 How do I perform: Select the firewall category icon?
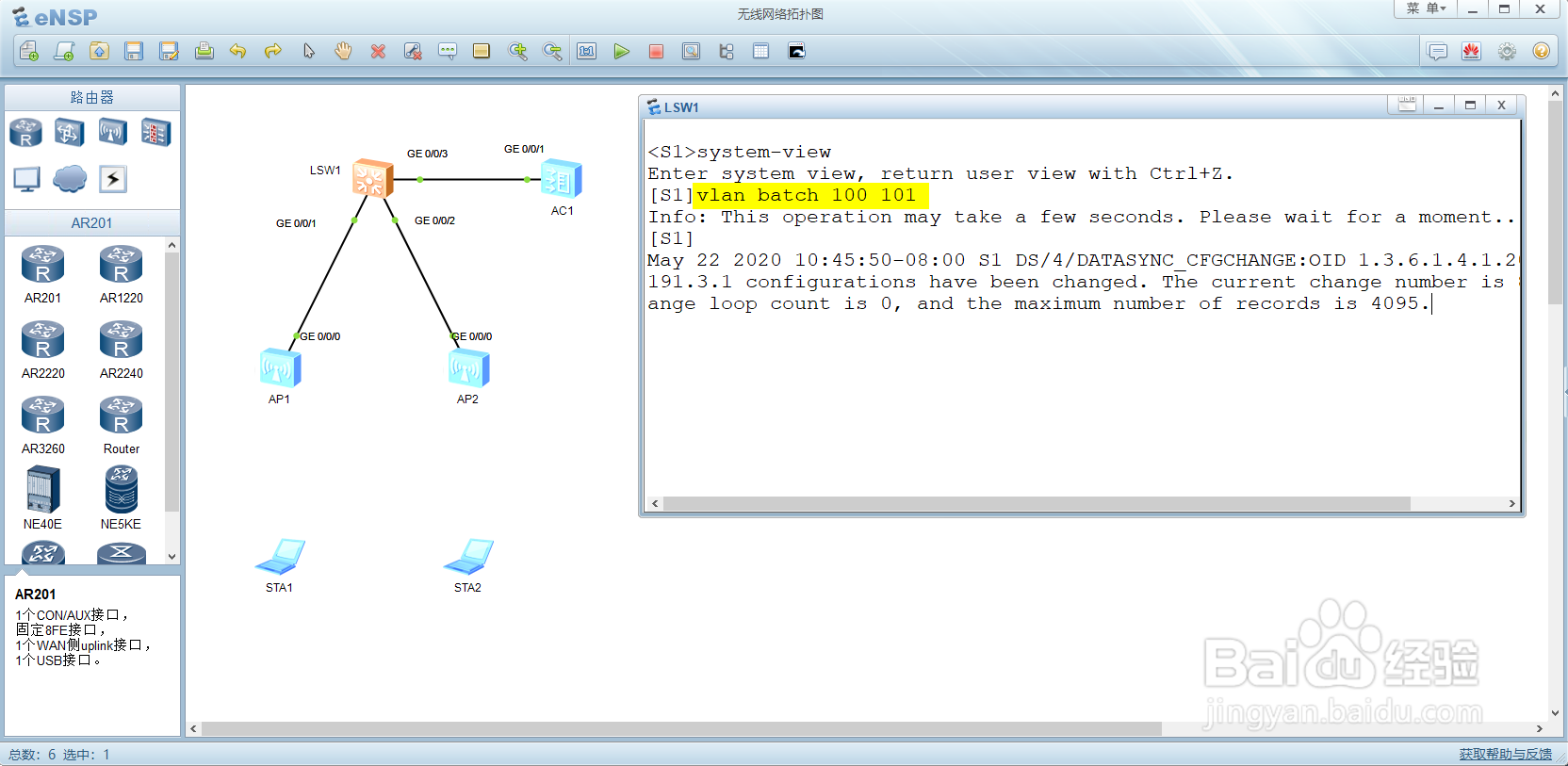coord(155,133)
